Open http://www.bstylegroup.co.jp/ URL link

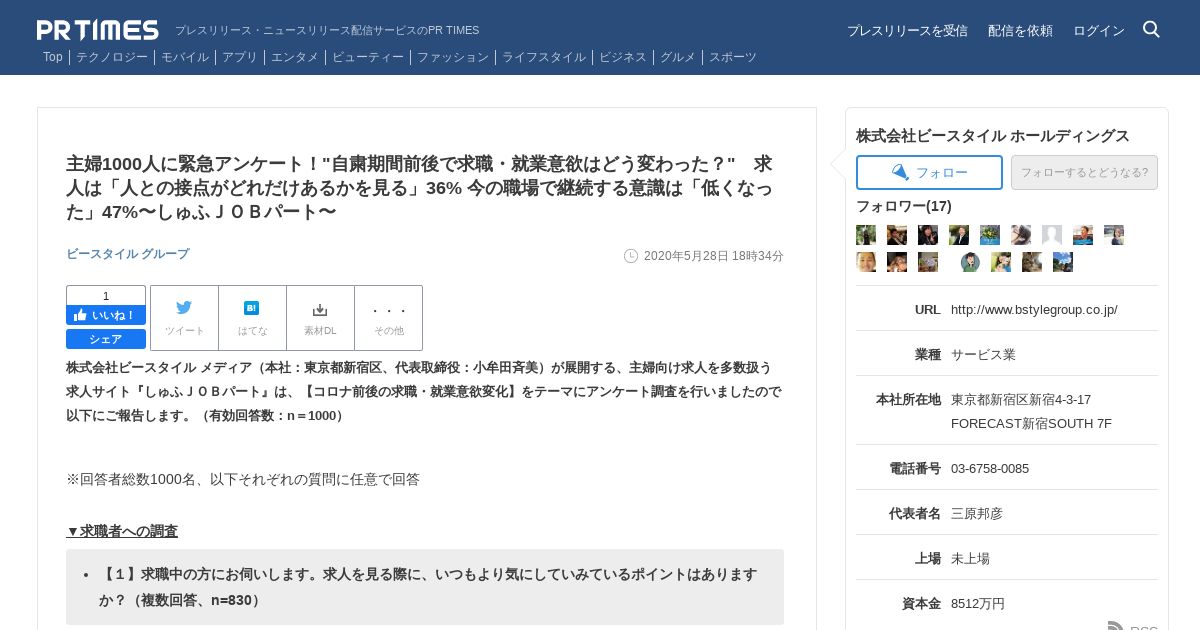tap(1034, 310)
